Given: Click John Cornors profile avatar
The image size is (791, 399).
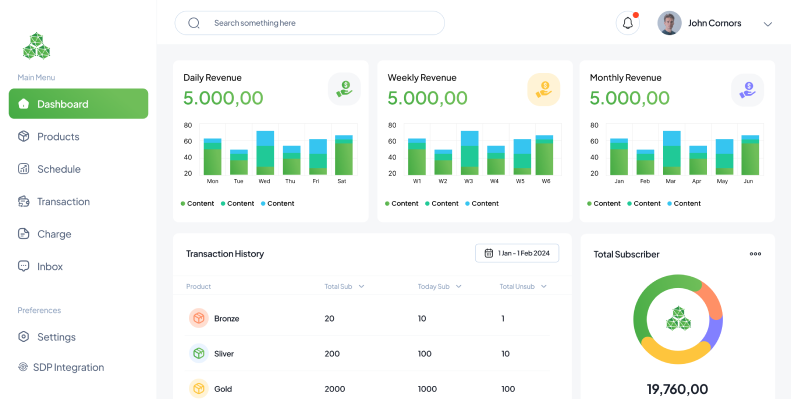Looking at the screenshot, I should point(669,23).
